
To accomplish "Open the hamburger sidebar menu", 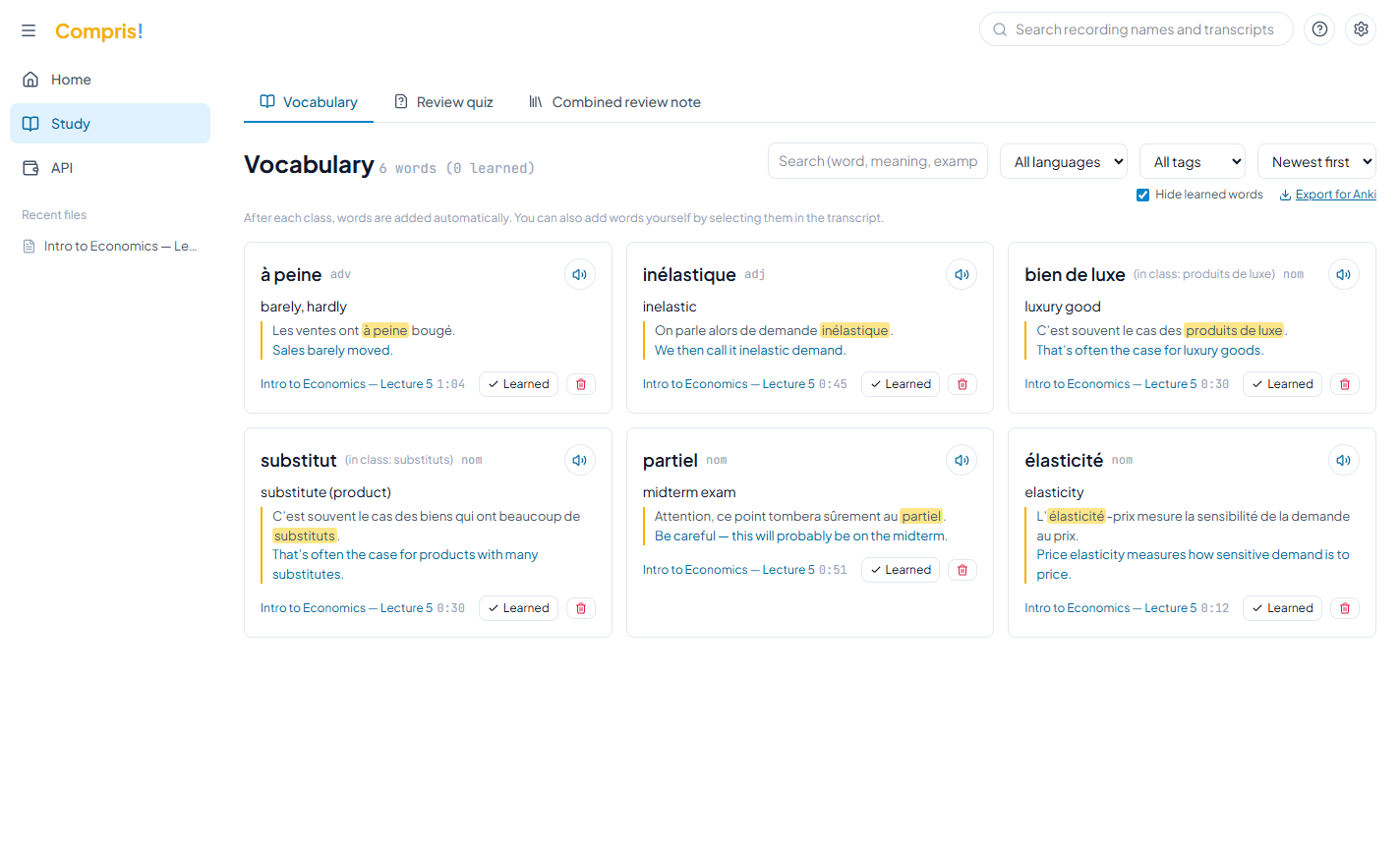I will (29, 30).
